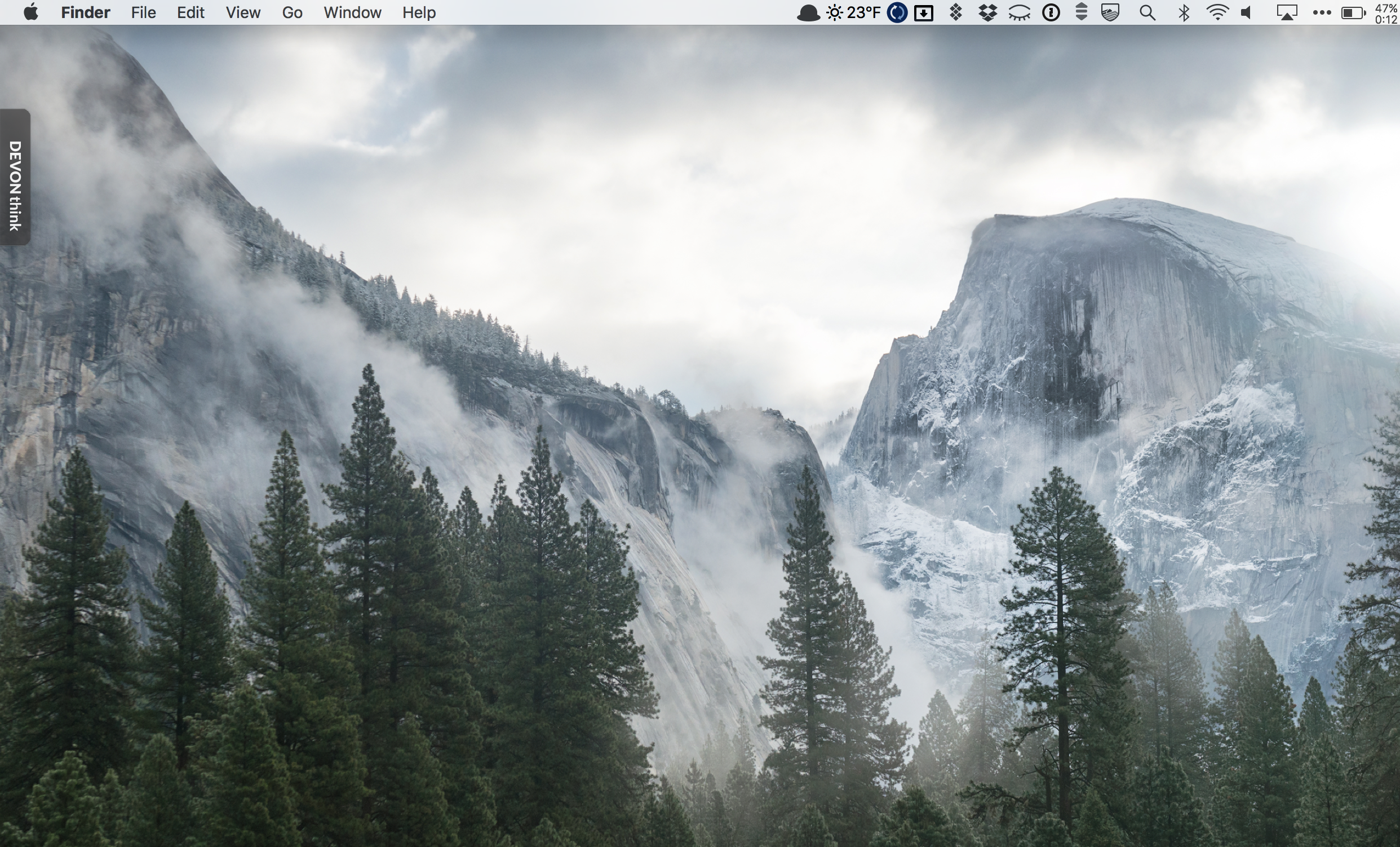Open the Wi-Fi status menu

pyautogui.click(x=1217, y=12)
